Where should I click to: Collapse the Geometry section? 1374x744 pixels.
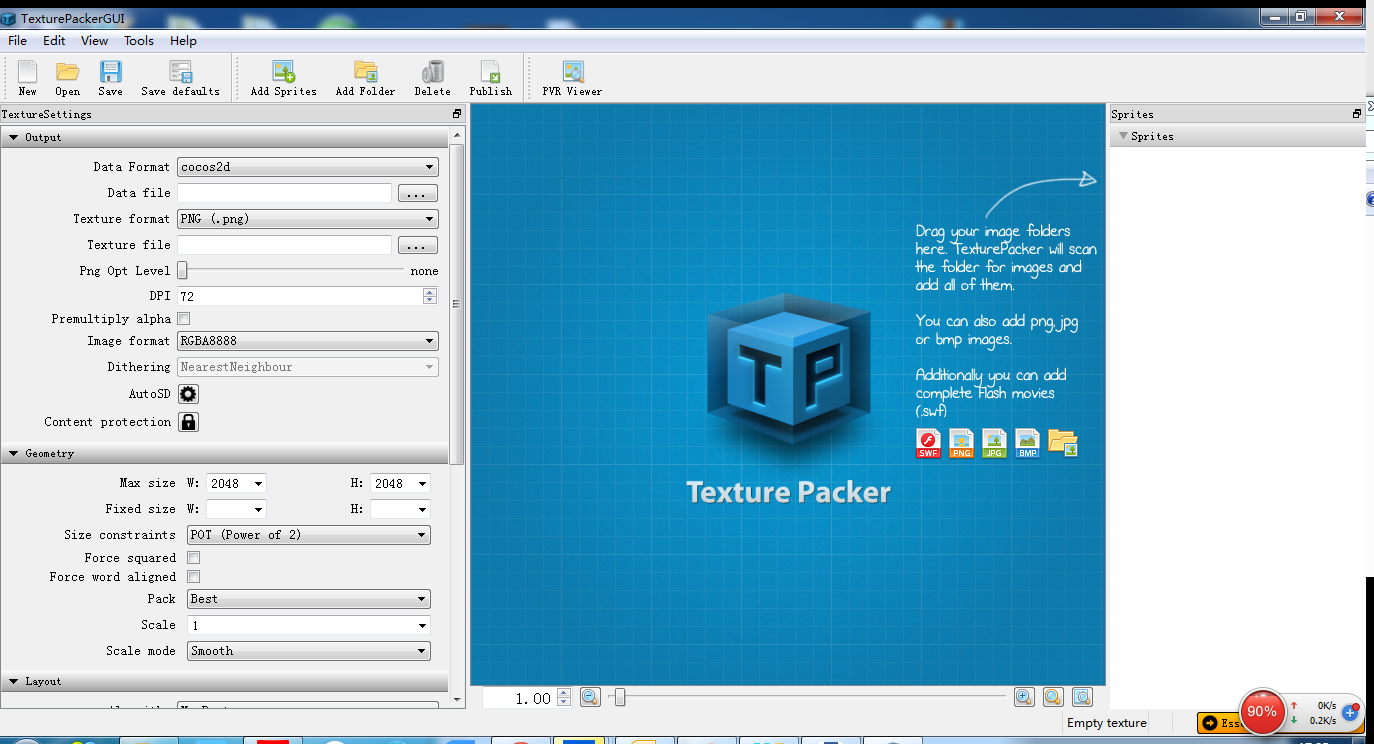[x=14, y=453]
